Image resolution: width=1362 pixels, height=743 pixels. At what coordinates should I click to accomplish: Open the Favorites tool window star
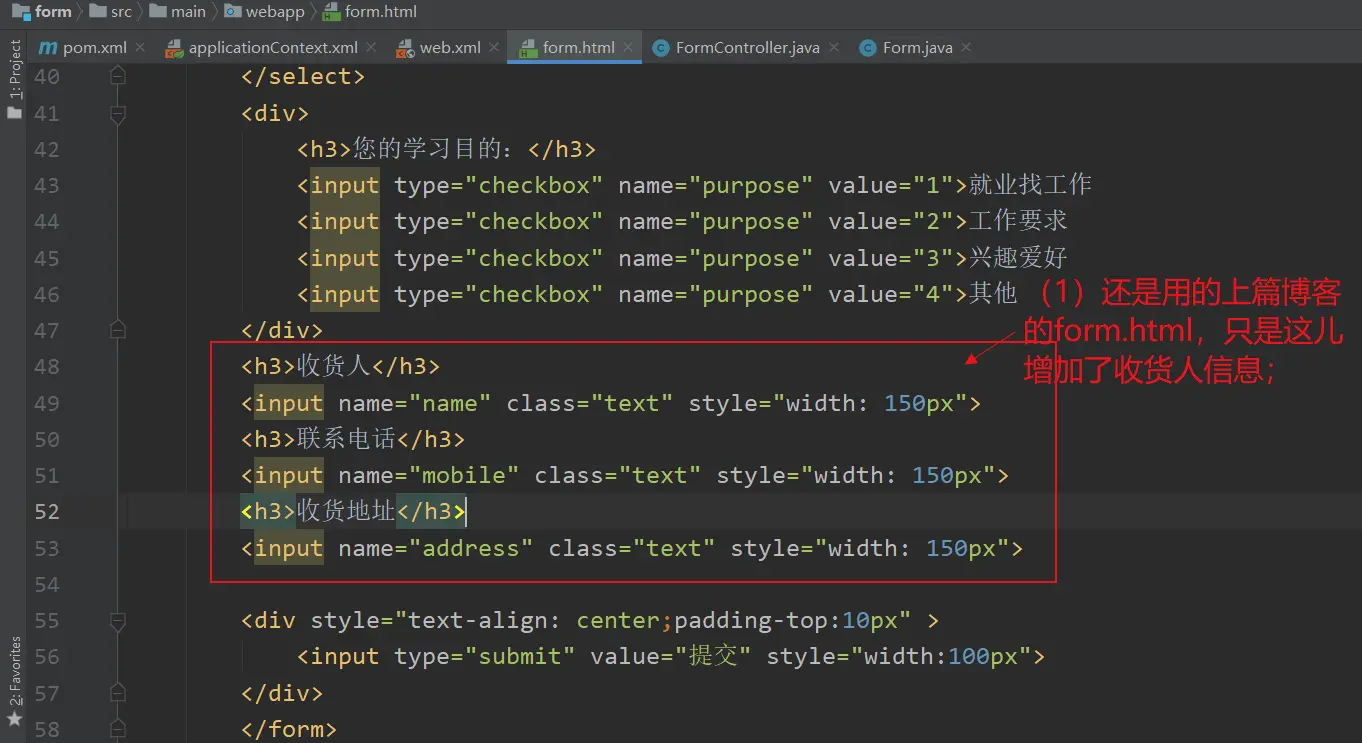[x=14, y=719]
